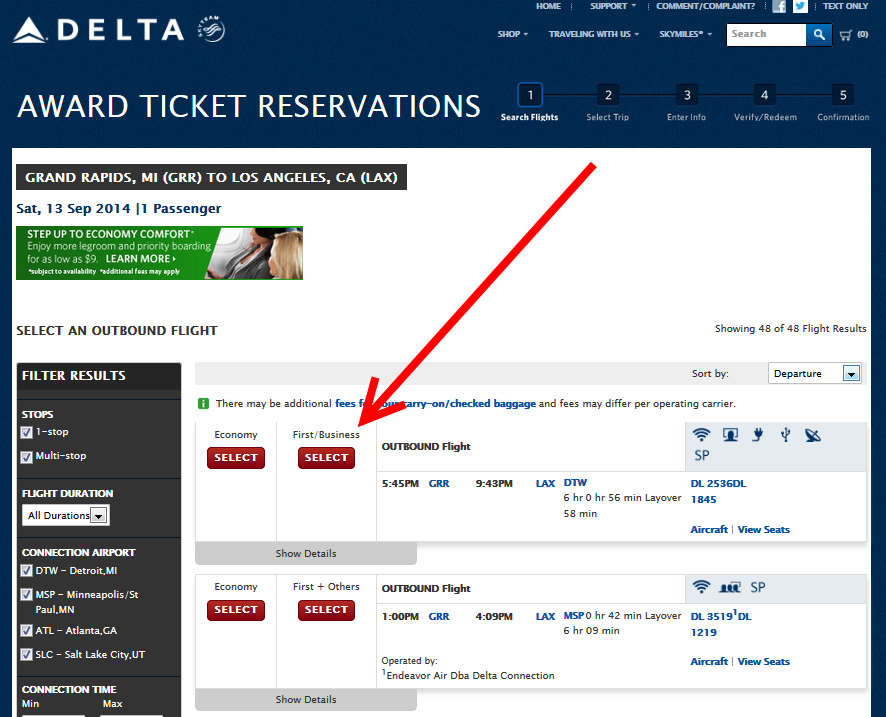Expand Show Details for first flight
886x717 pixels.
click(306, 554)
